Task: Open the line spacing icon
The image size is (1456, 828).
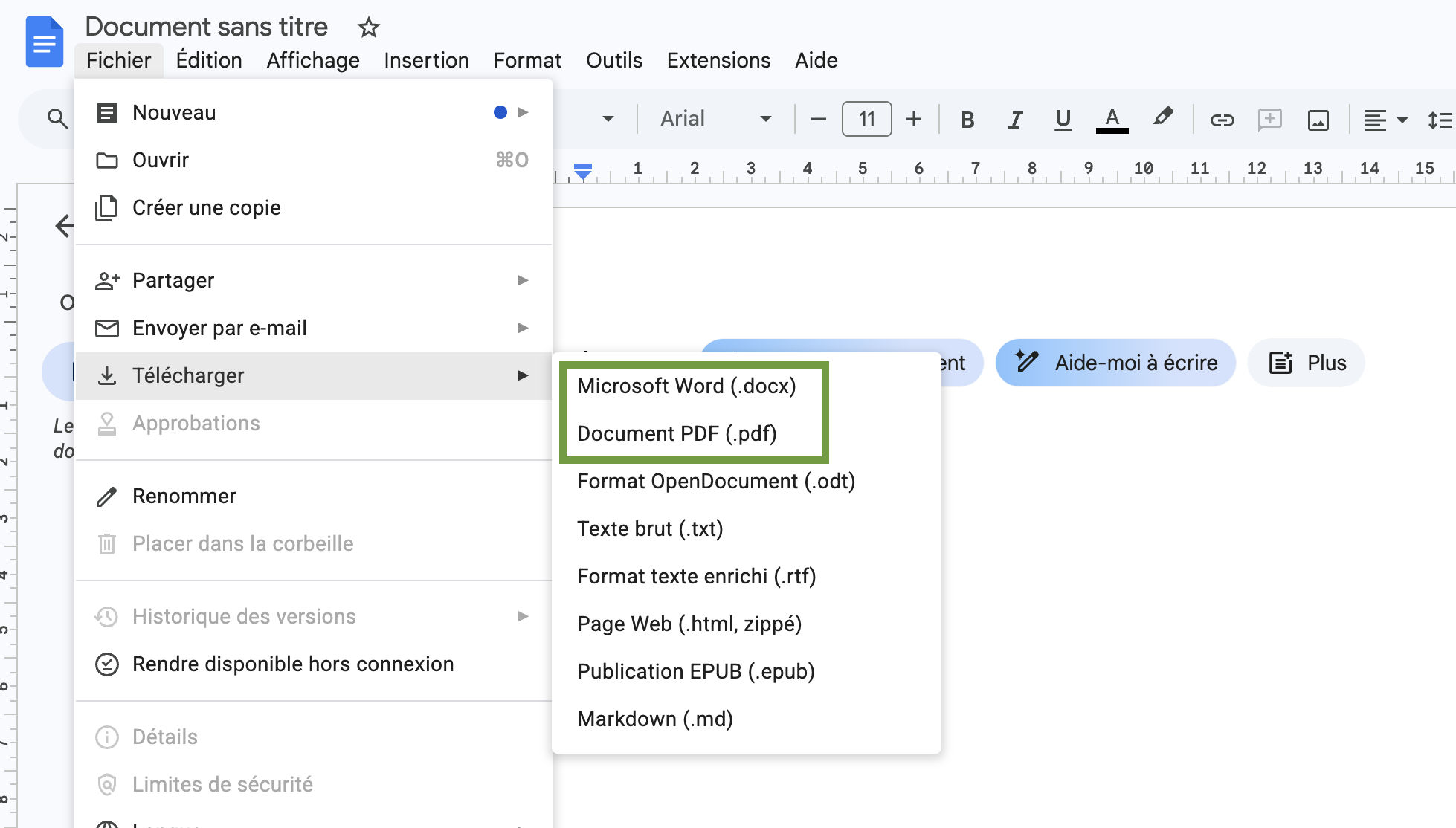Action: click(x=1440, y=119)
